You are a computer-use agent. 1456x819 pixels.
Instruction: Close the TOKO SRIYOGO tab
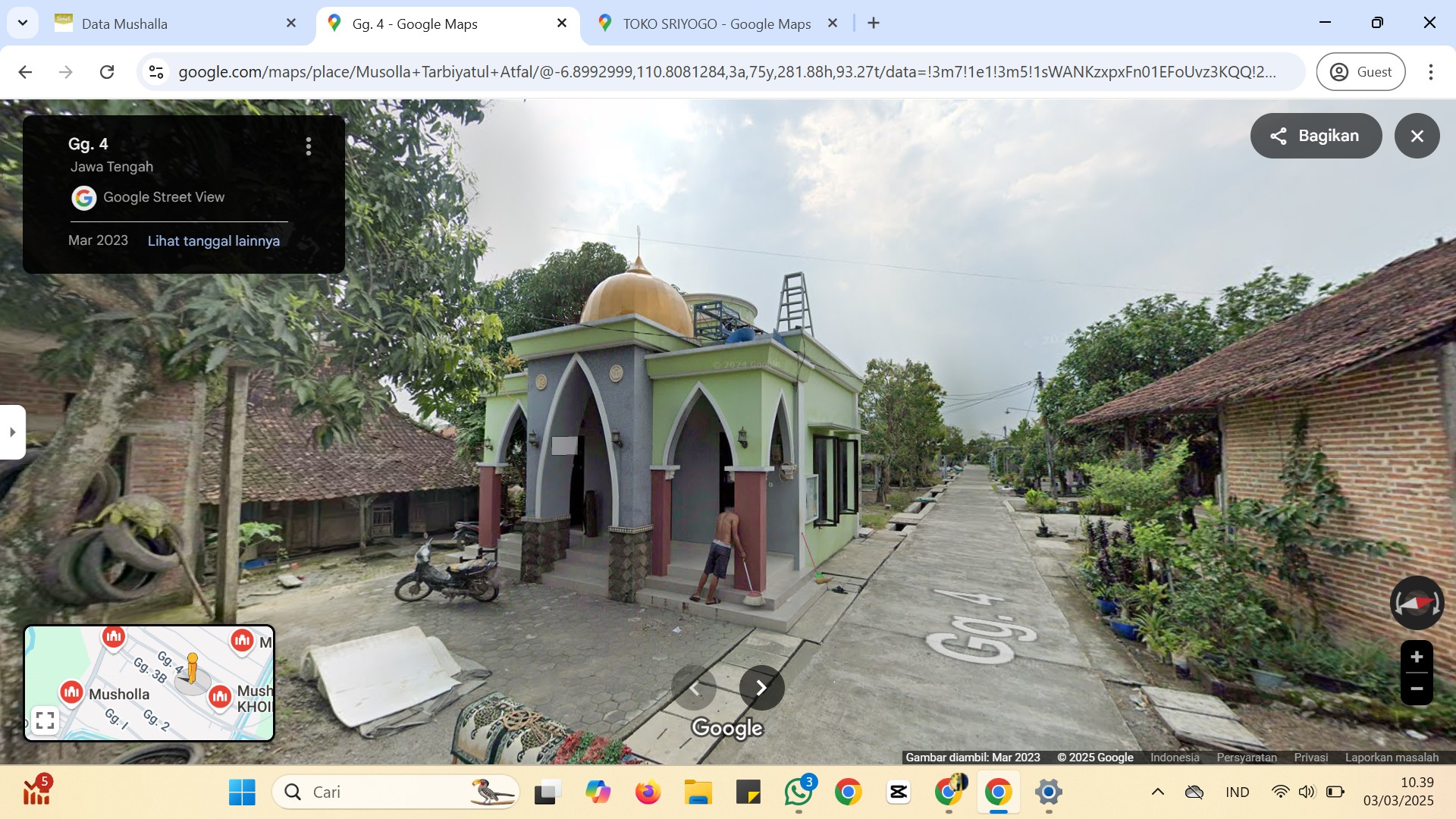[x=833, y=24]
